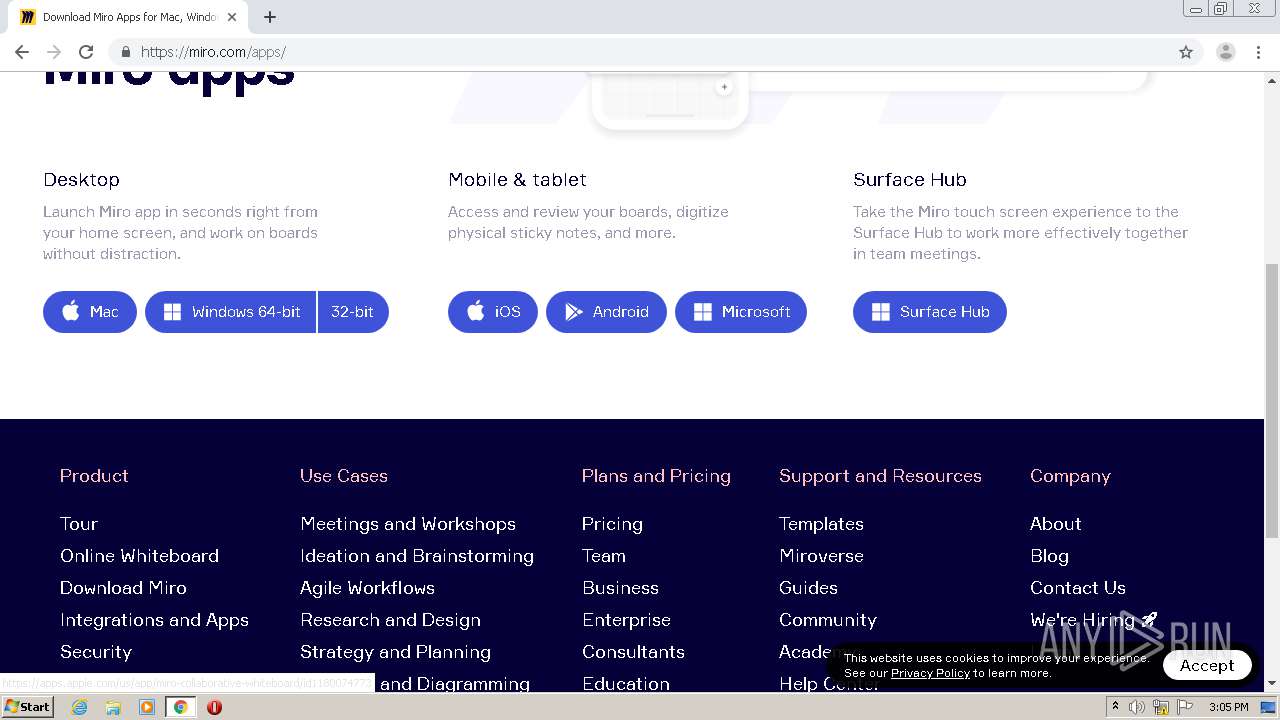Launch Internet Explorer from taskbar
The height and width of the screenshot is (720, 1280).
pyautogui.click(x=80, y=707)
